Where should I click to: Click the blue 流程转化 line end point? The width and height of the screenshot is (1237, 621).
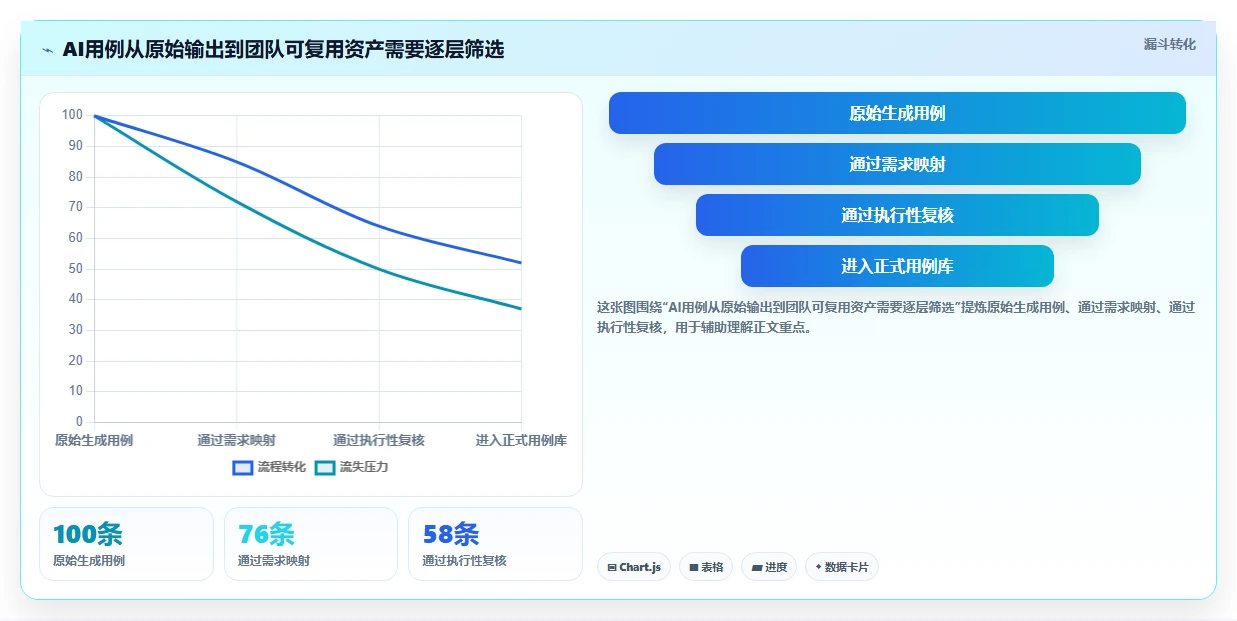tap(521, 263)
